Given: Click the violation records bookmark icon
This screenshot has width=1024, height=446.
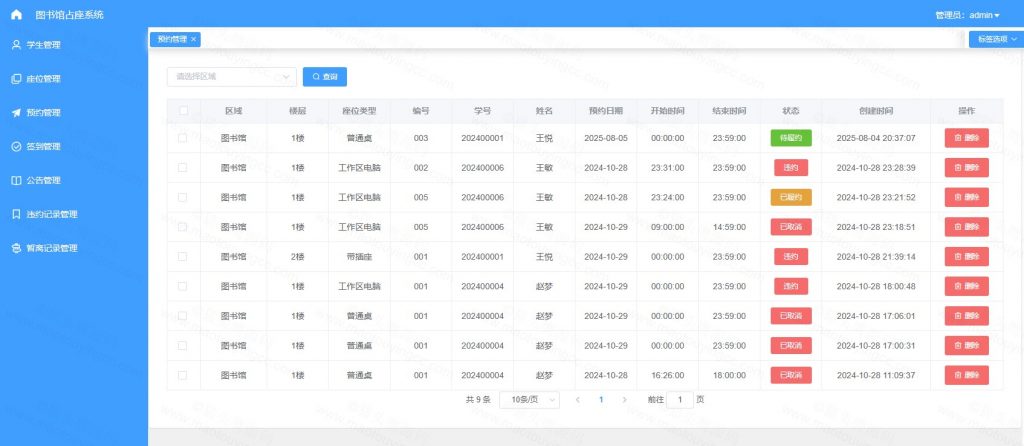Looking at the screenshot, I should click(x=16, y=214).
